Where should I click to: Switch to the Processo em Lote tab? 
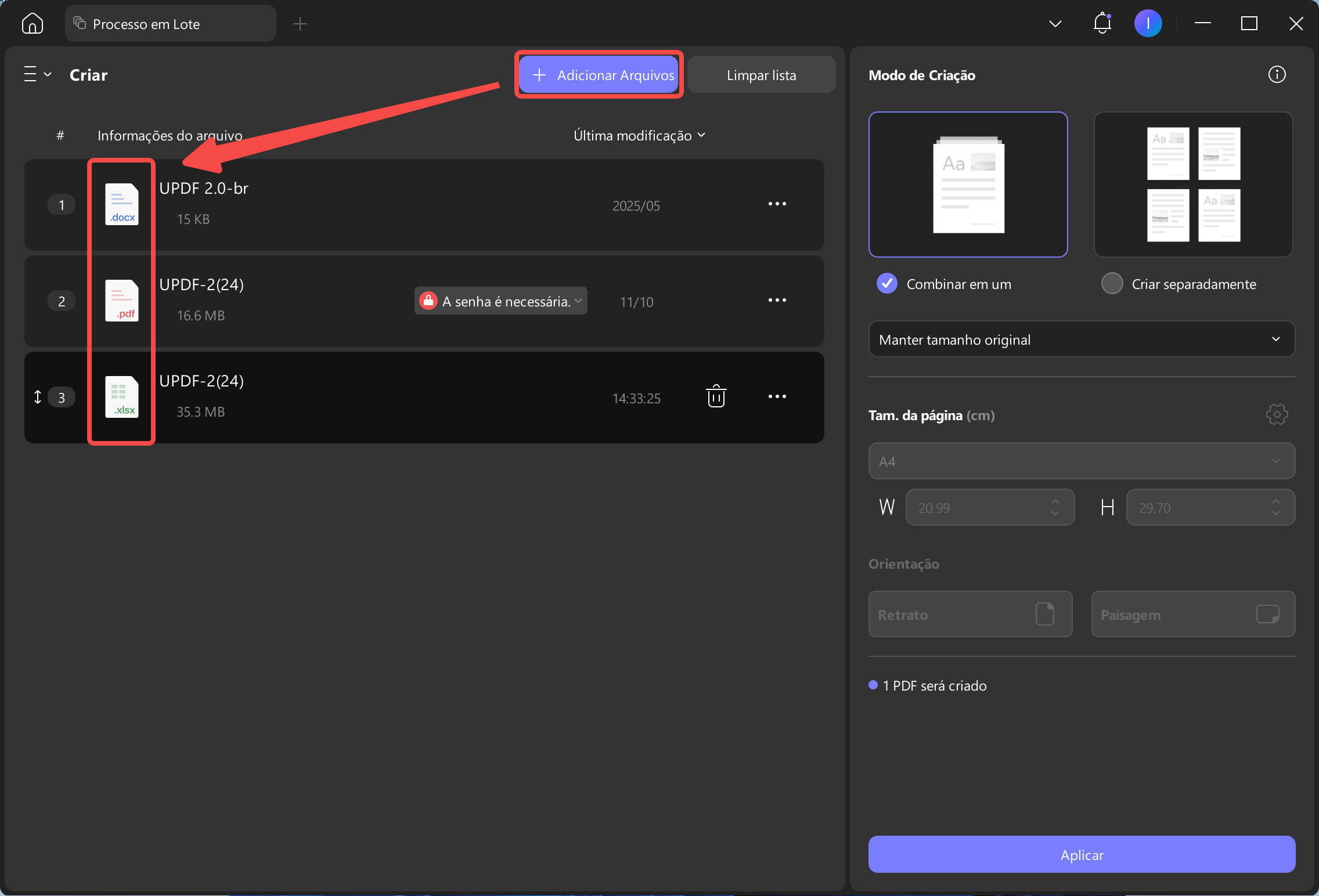pos(170,24)
